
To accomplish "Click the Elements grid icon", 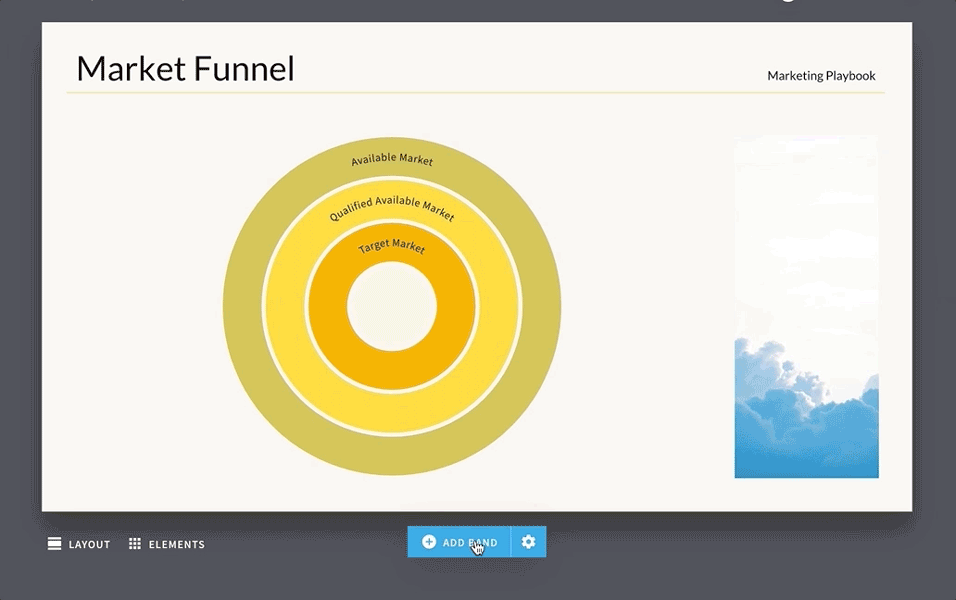I will [x=134, y=544].
